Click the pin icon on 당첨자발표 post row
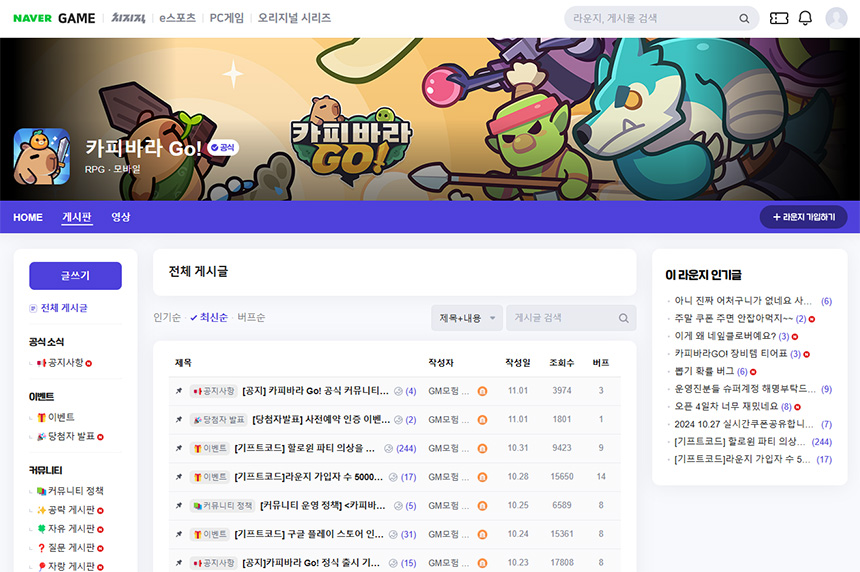The width and height of the screenshot is (860, 572). coord(179,420)
